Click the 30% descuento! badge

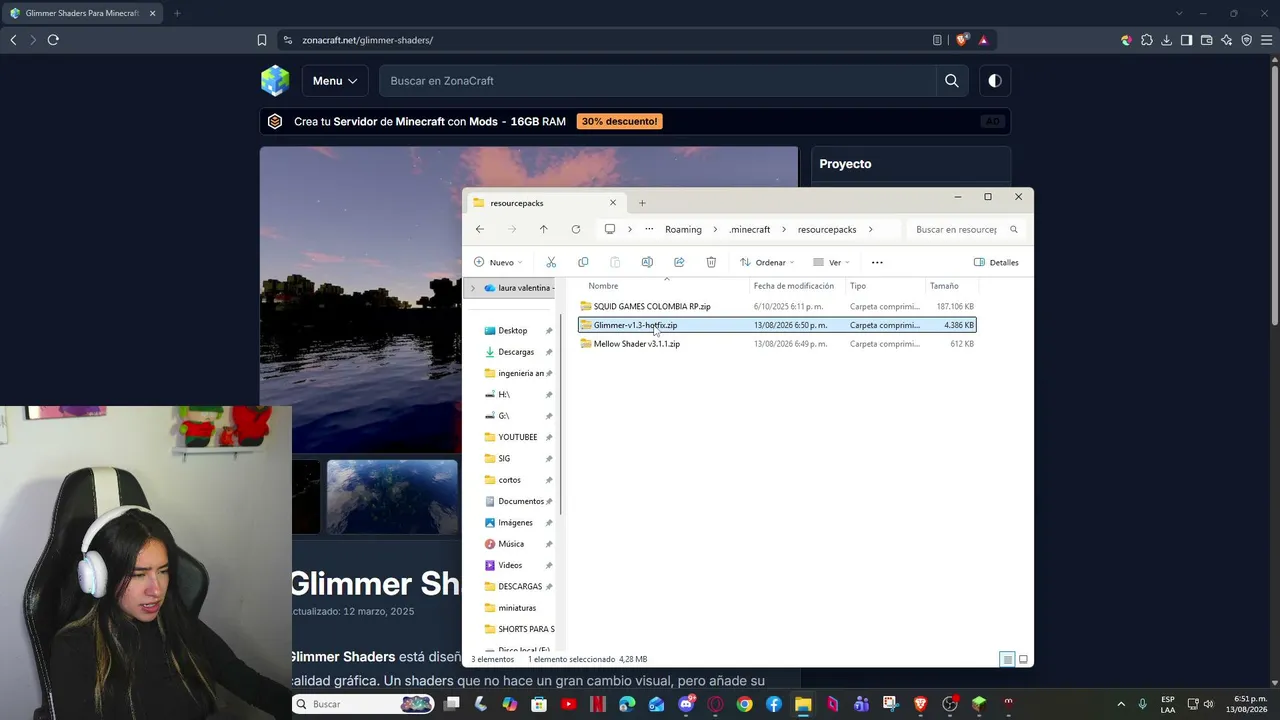coord(620,122)
